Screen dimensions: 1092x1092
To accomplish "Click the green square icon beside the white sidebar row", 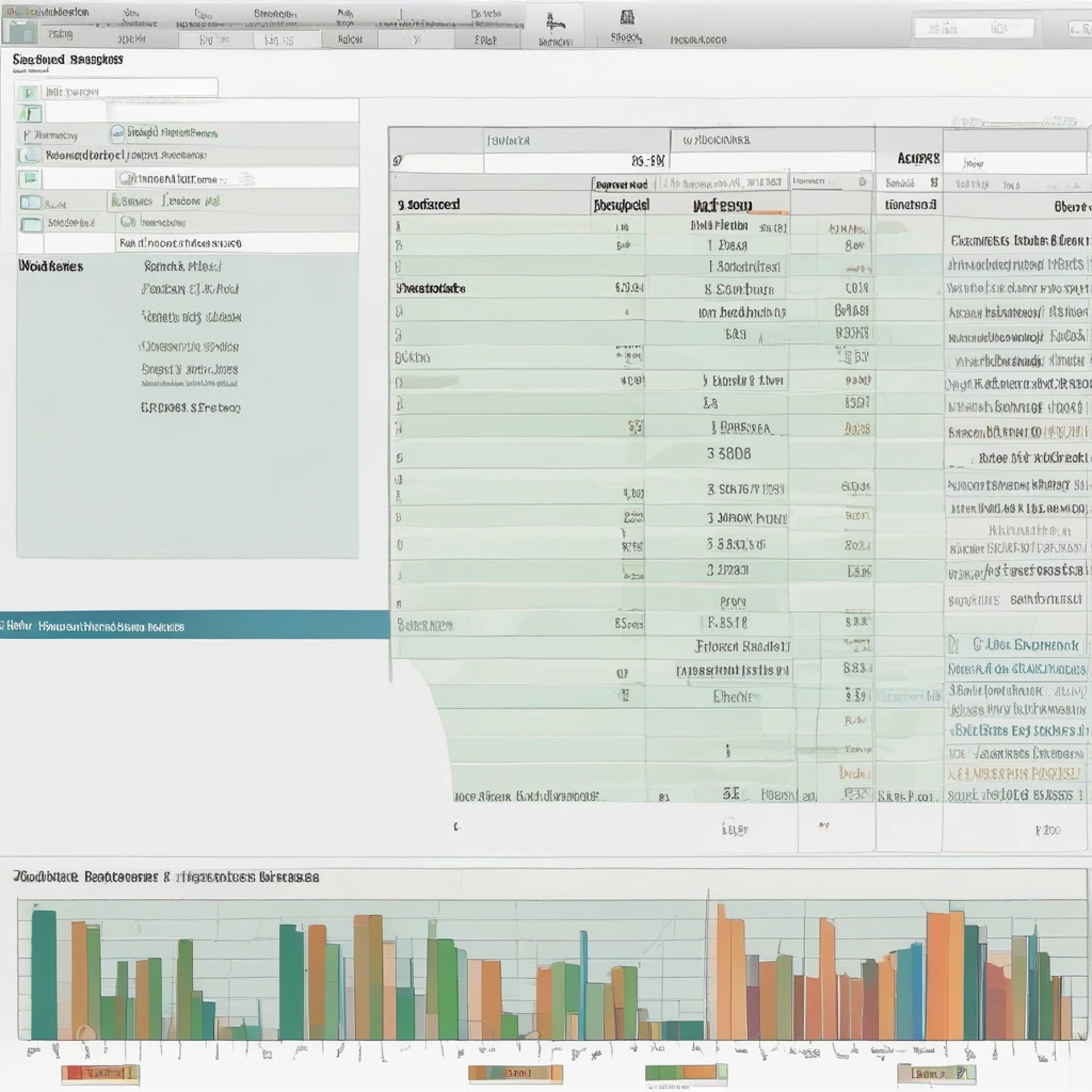I will pos(30,179).
